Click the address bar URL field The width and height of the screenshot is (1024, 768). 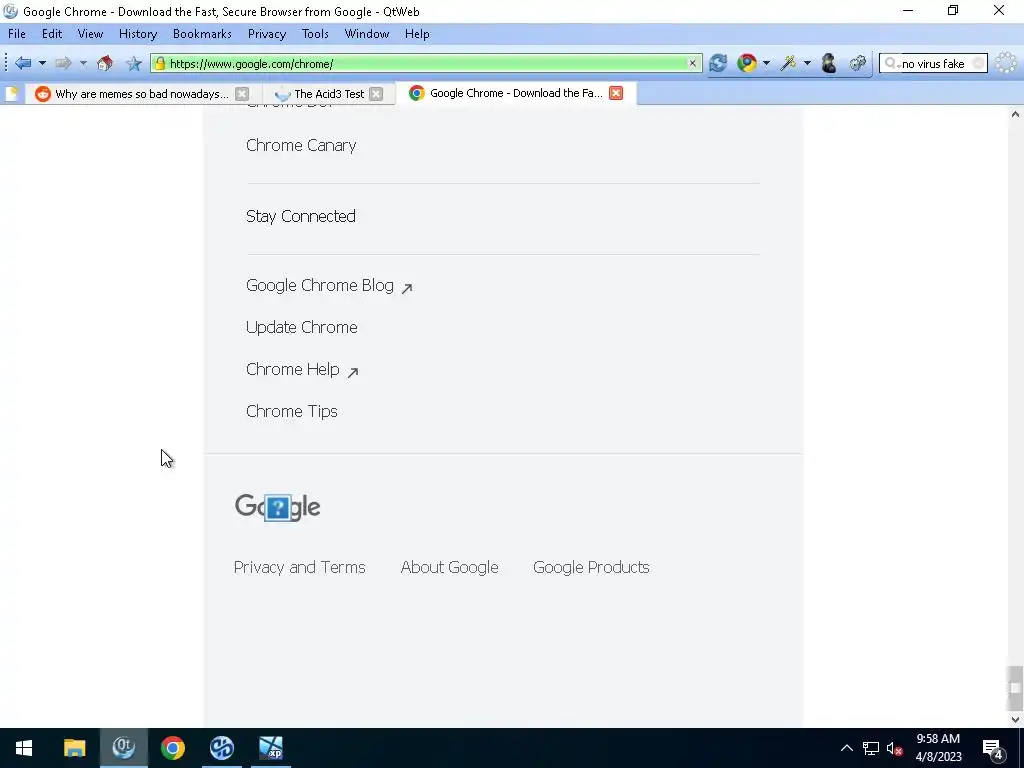(x=426, y=63)
